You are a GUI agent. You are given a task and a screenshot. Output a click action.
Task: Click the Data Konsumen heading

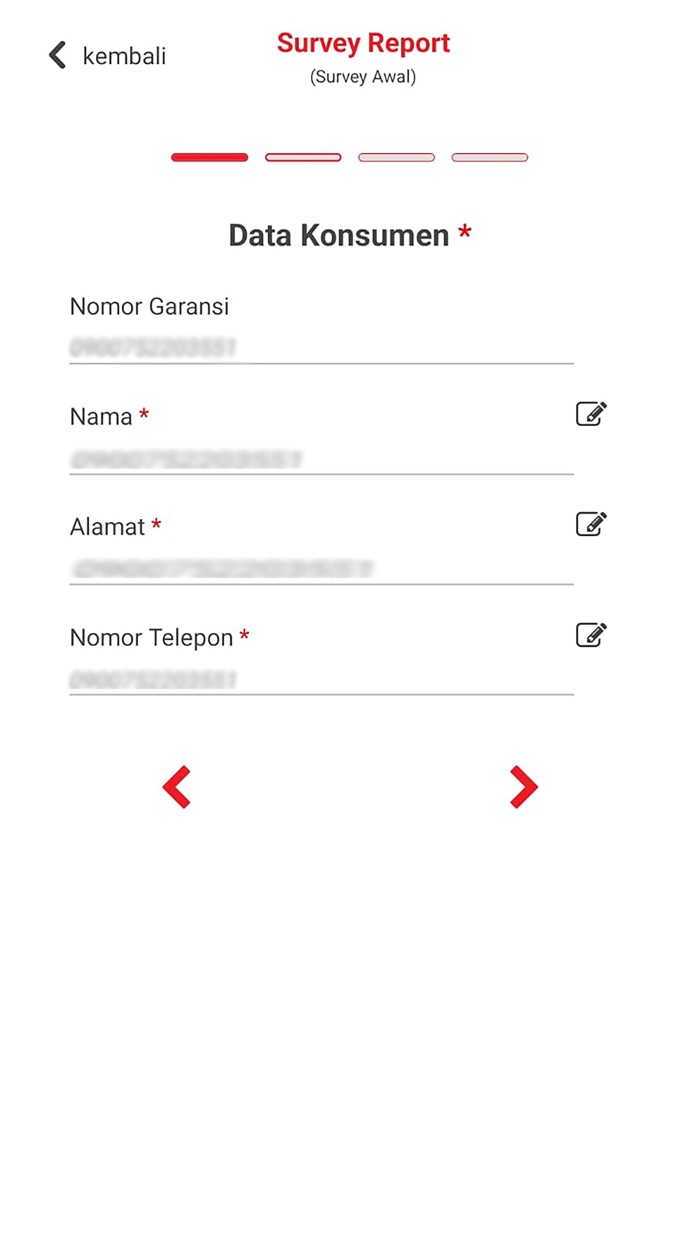pyautogui.click(x=339, y=235)
